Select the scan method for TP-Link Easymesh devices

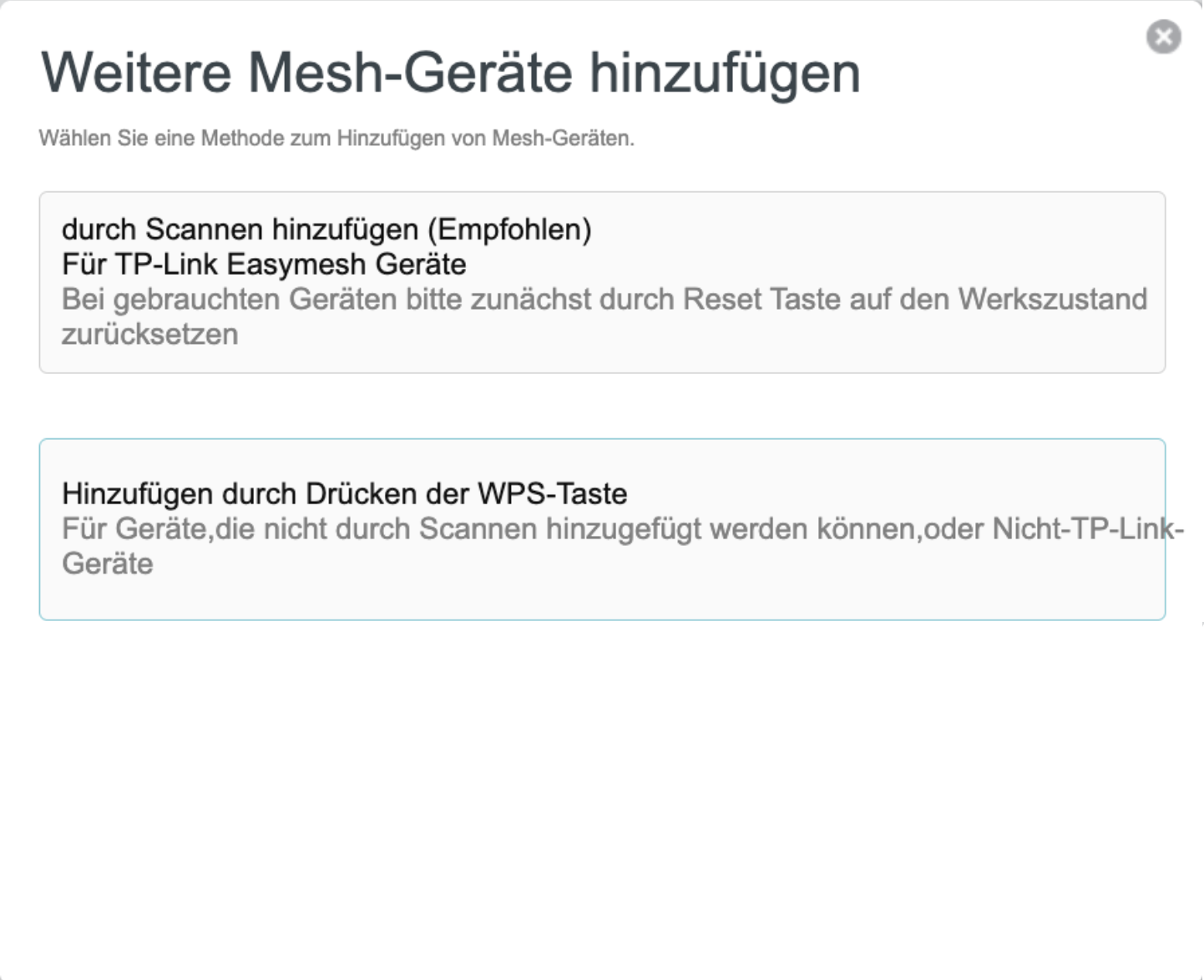[x=601, y=280]
